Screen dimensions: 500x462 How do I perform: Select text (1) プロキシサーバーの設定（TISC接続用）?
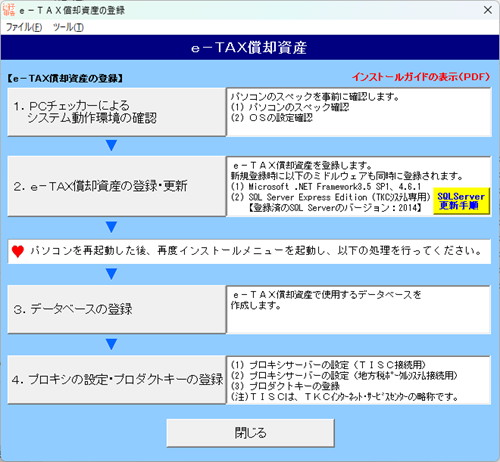point(328,365)
